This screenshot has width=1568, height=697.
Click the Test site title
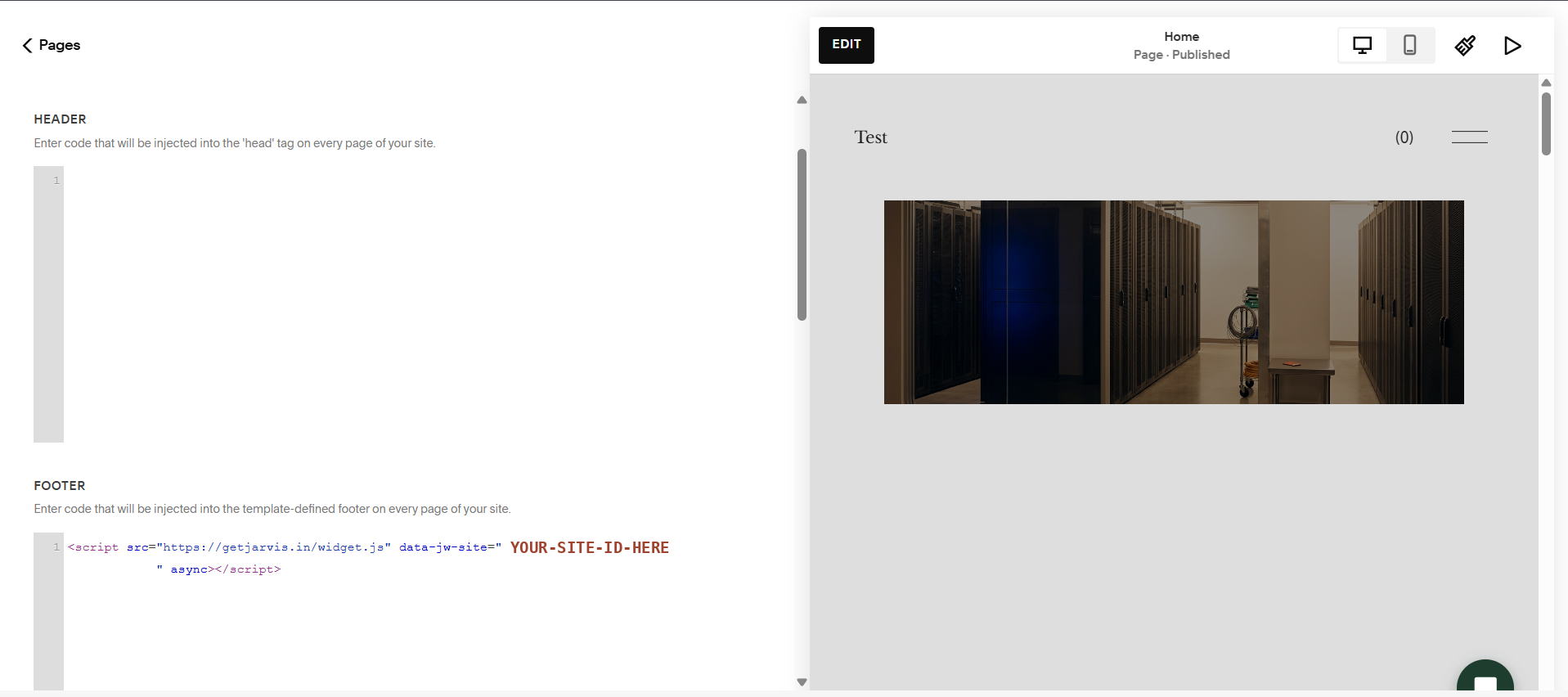click(x=870, y=137)
